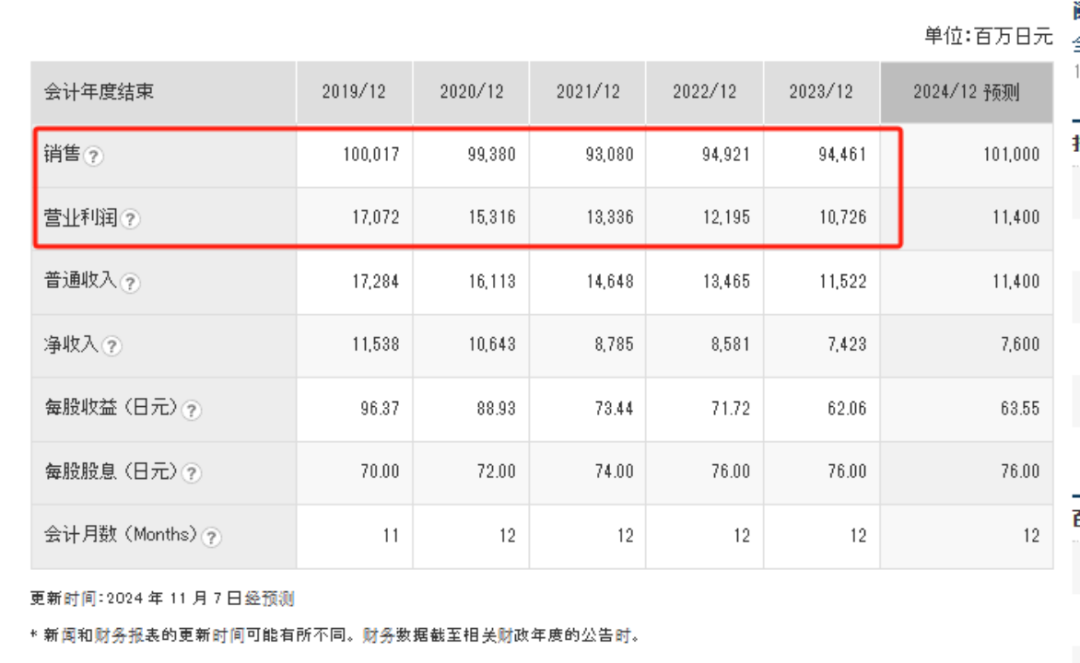
Task: Click the ordinary income value 11,522
Action: click(x=842, y=282)
